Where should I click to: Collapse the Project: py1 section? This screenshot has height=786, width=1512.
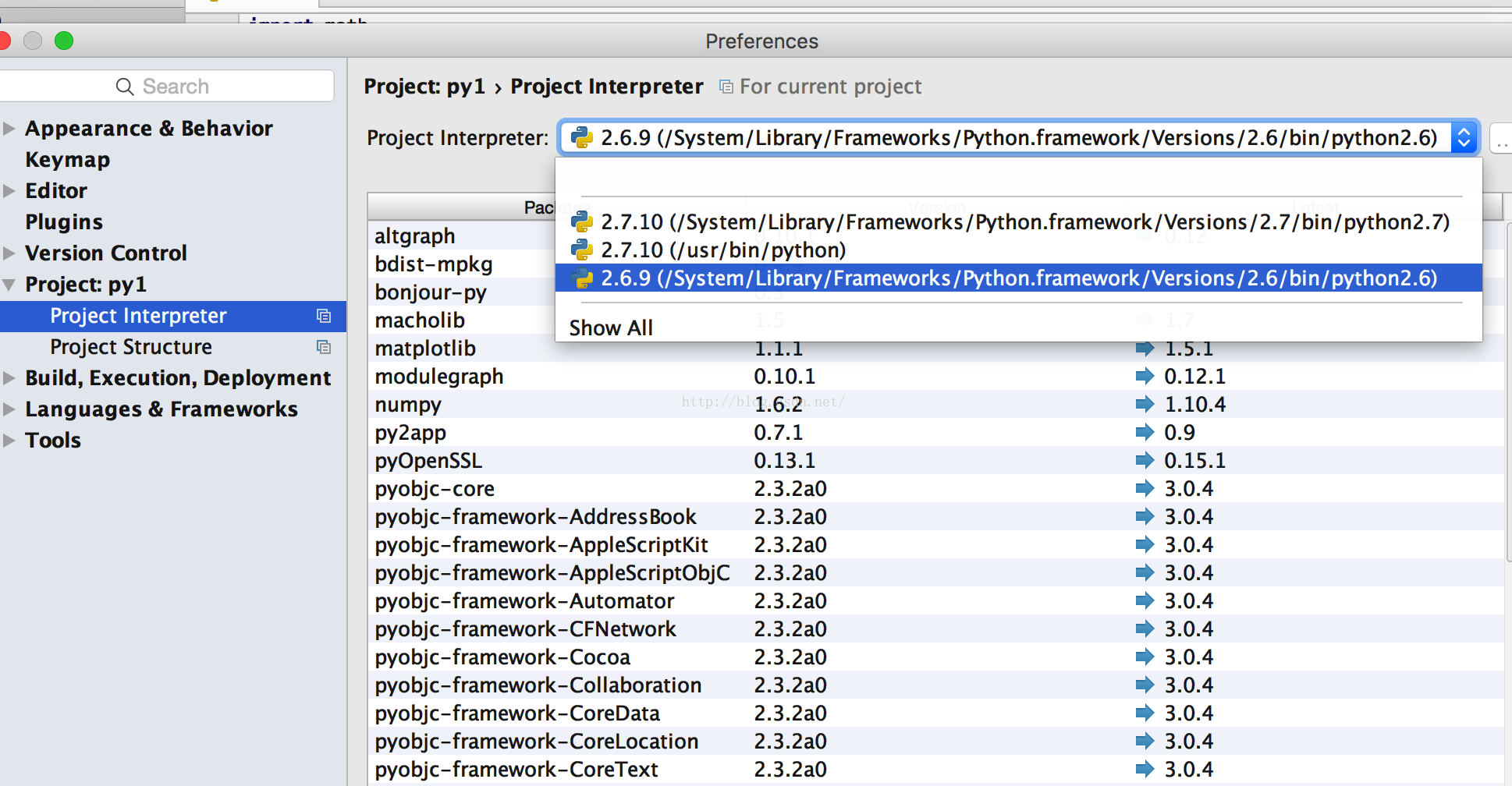coord(9,285)
